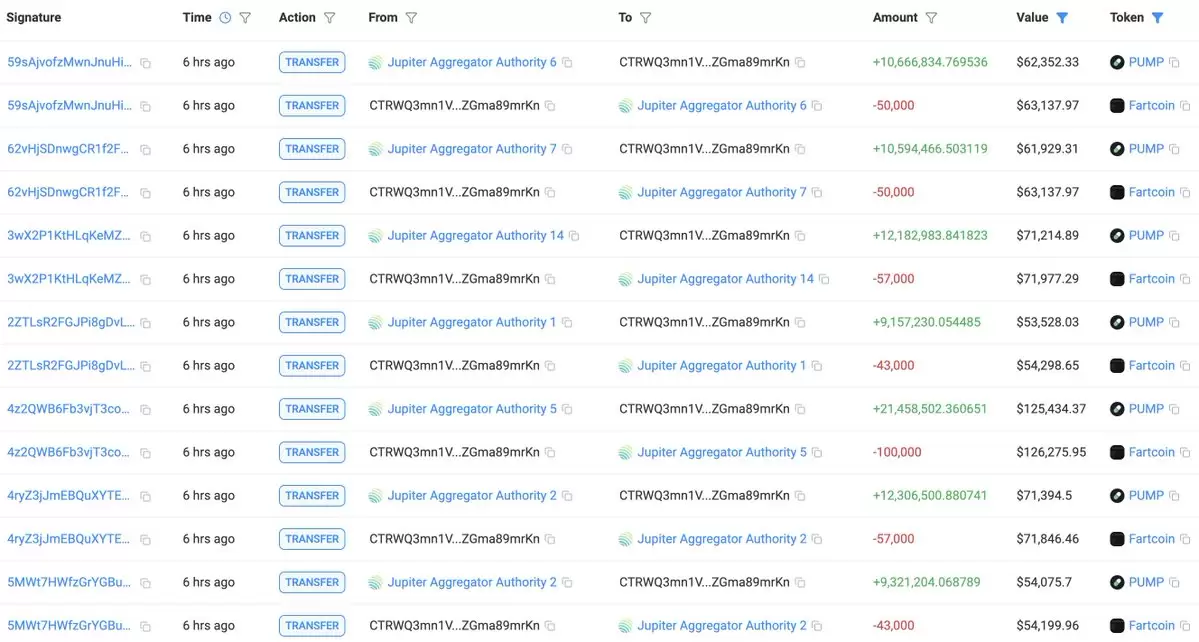Open Amount column filter
This screenshot has height=642, width=1199.
931,18
